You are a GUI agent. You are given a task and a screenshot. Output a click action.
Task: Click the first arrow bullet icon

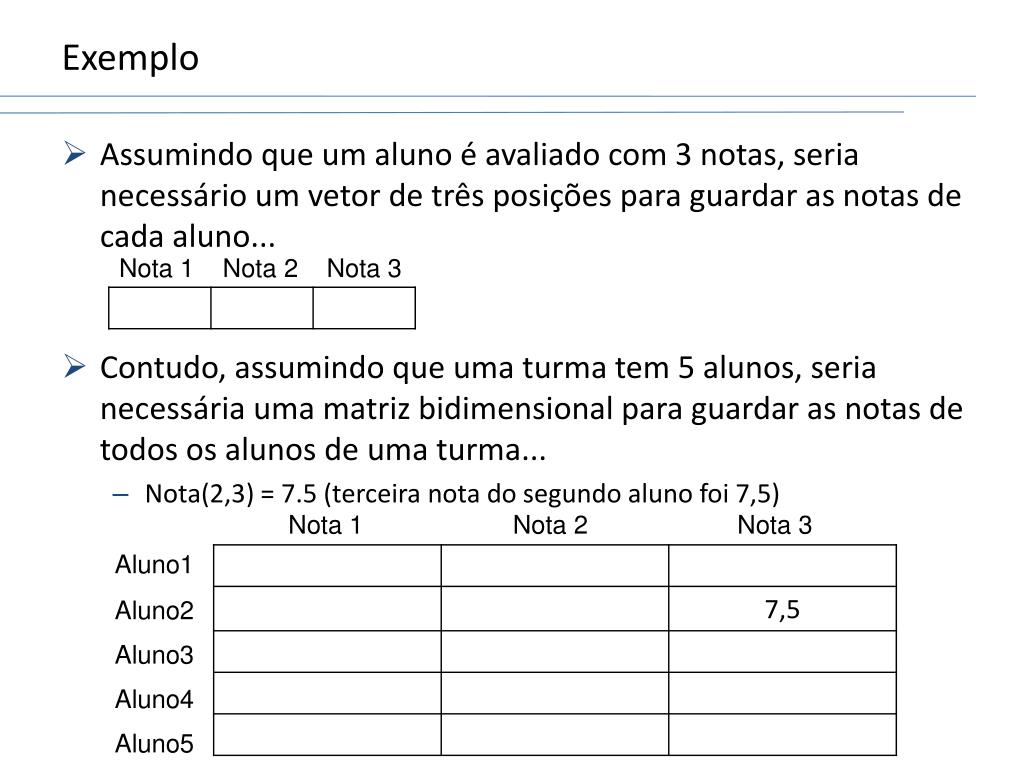click(75, 154)
